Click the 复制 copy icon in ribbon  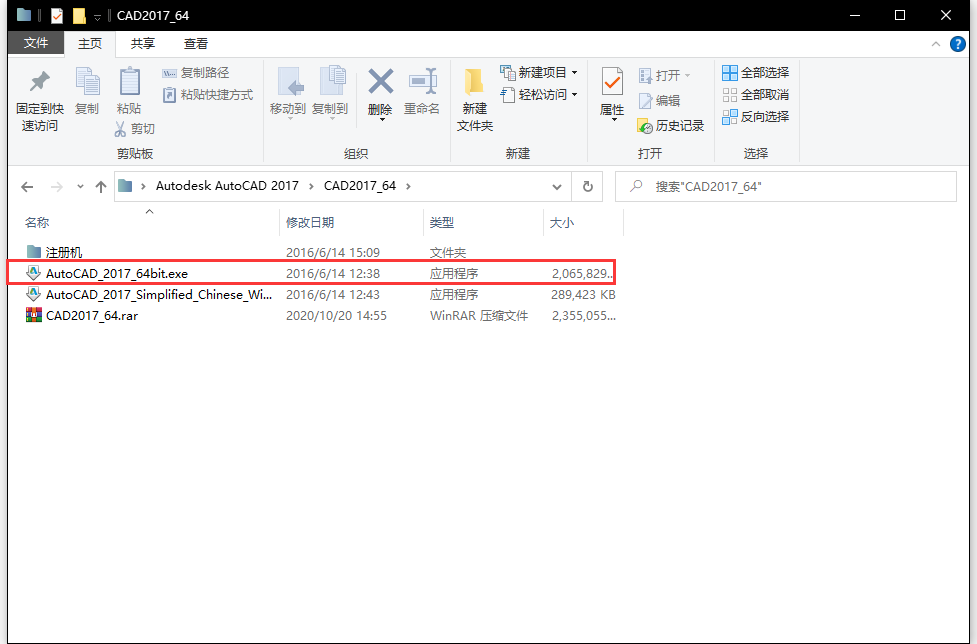pos(87,82)
